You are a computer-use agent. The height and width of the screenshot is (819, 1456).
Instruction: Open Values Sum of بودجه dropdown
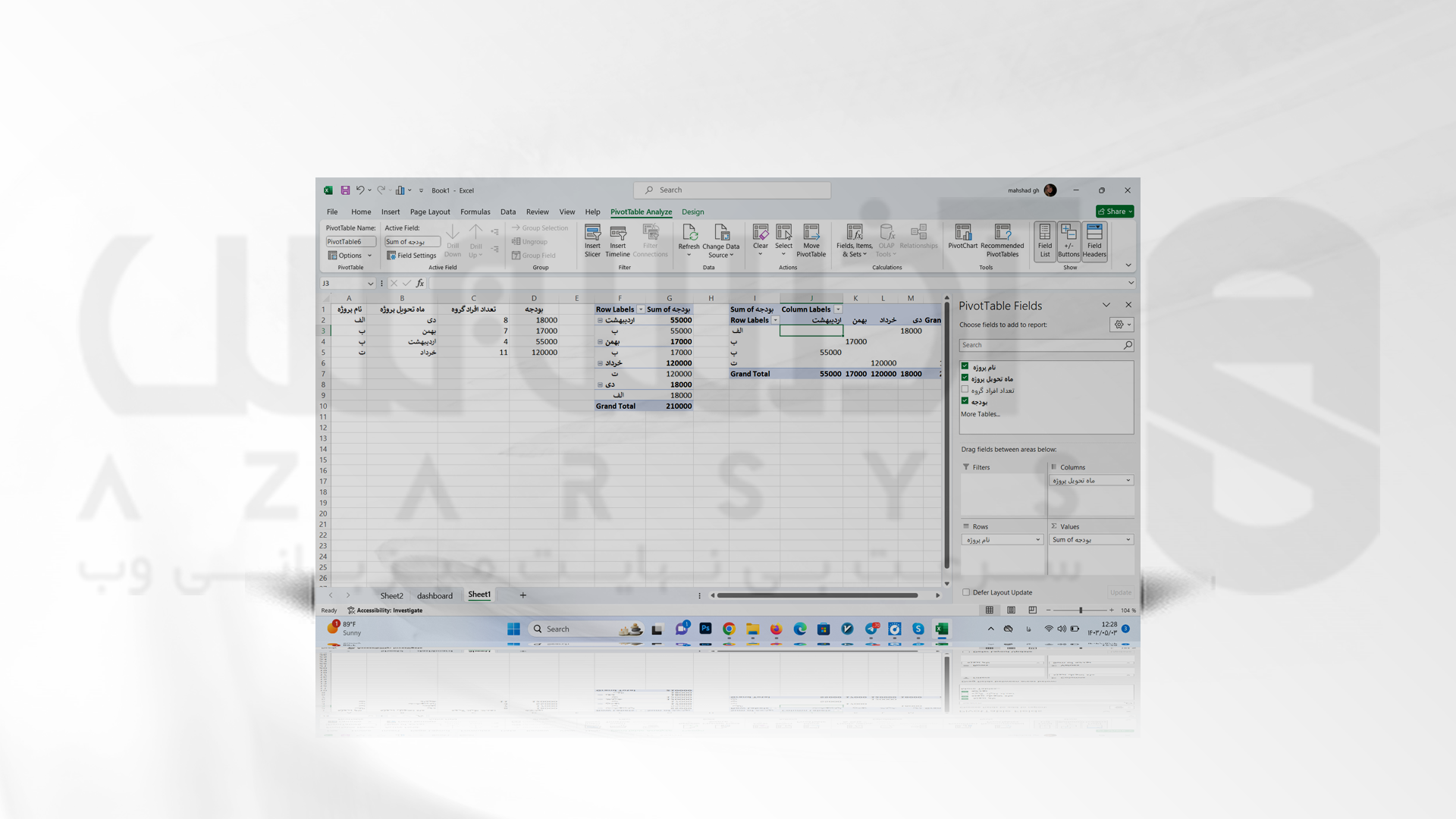pyautogui.click(x=1128, y=540)
